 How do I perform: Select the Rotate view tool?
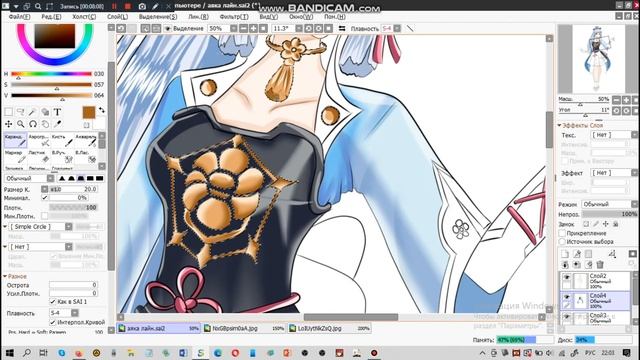(x=33, y=124)
